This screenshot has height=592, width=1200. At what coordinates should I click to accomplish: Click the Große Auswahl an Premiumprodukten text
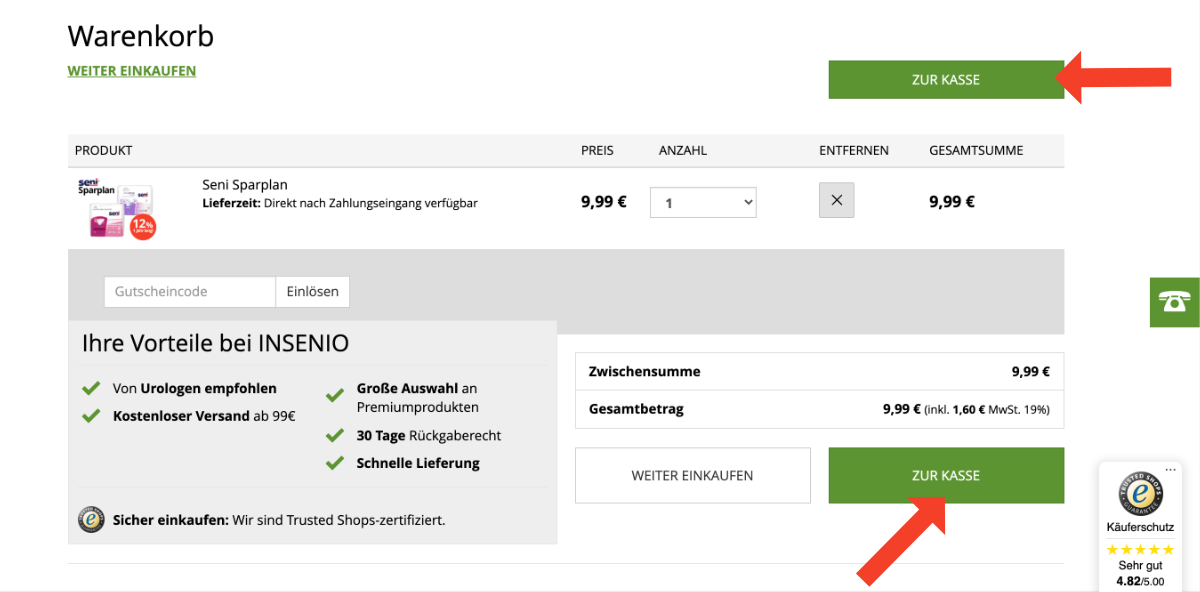(x=418, y=398)
